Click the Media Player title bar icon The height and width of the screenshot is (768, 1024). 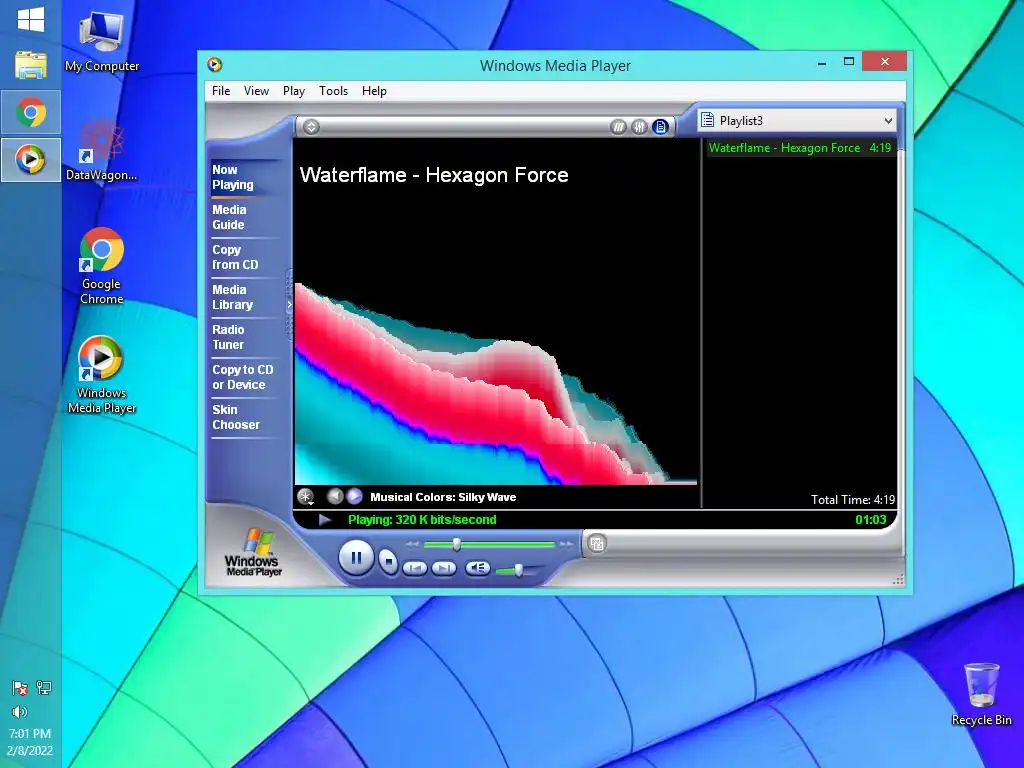[x=214, y=65]
